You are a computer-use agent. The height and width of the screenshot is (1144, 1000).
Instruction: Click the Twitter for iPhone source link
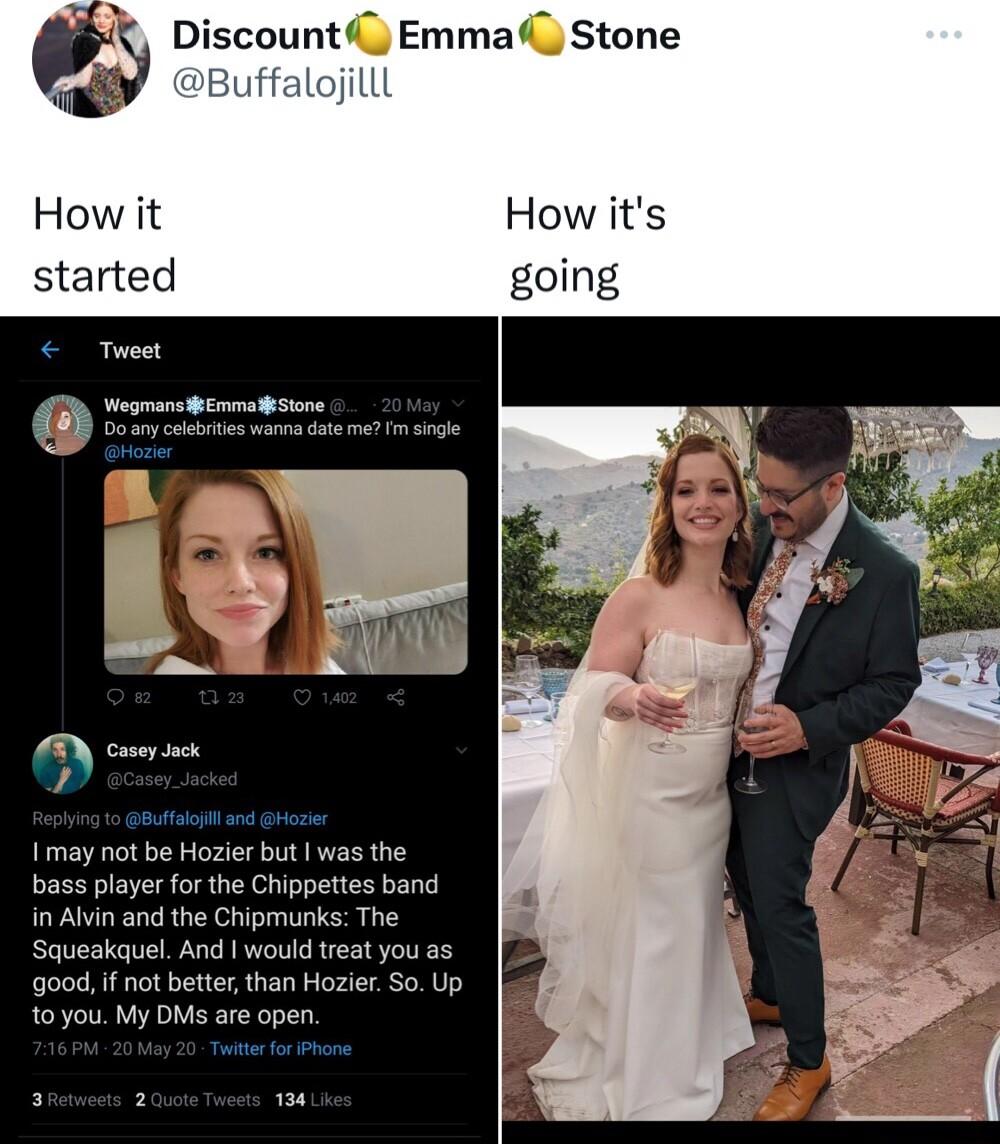[281, 1048]
